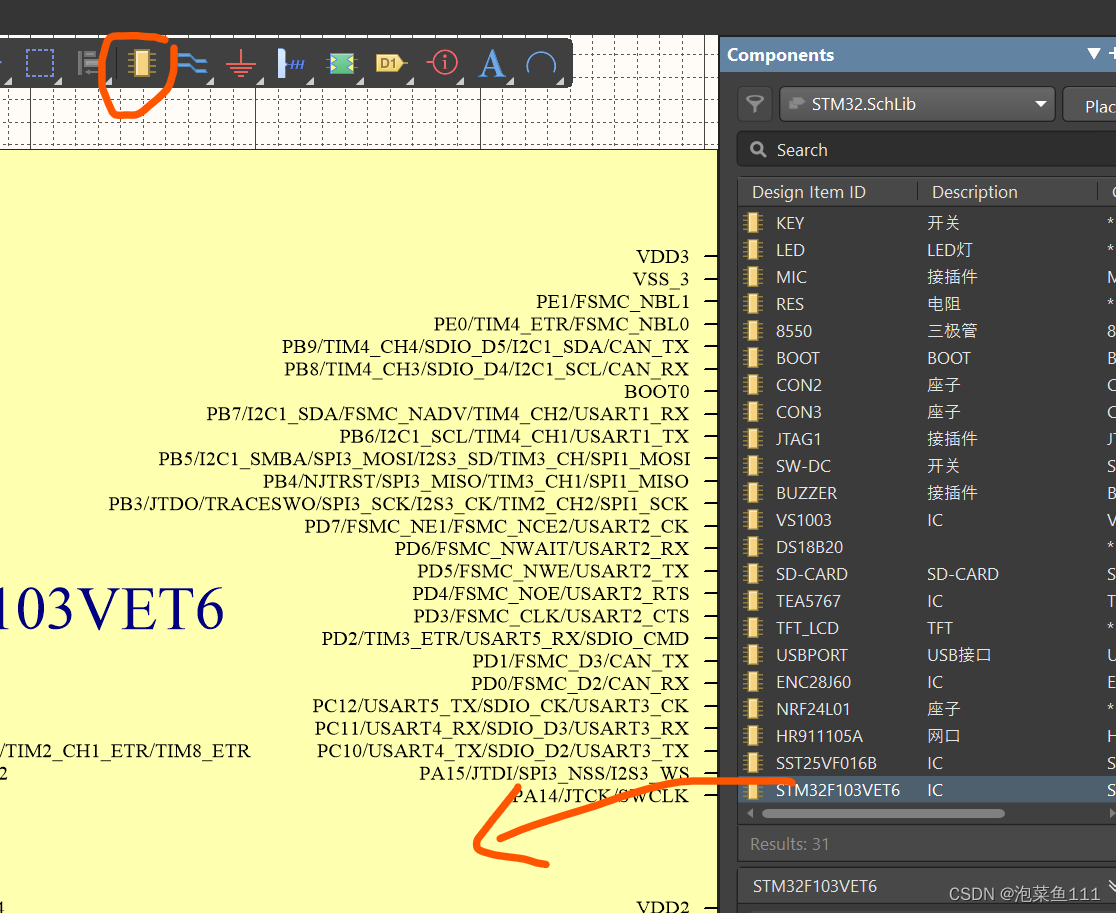Screen dimensions: 1116x913
Task: Select the MIC component row
Action: [927, 277]
